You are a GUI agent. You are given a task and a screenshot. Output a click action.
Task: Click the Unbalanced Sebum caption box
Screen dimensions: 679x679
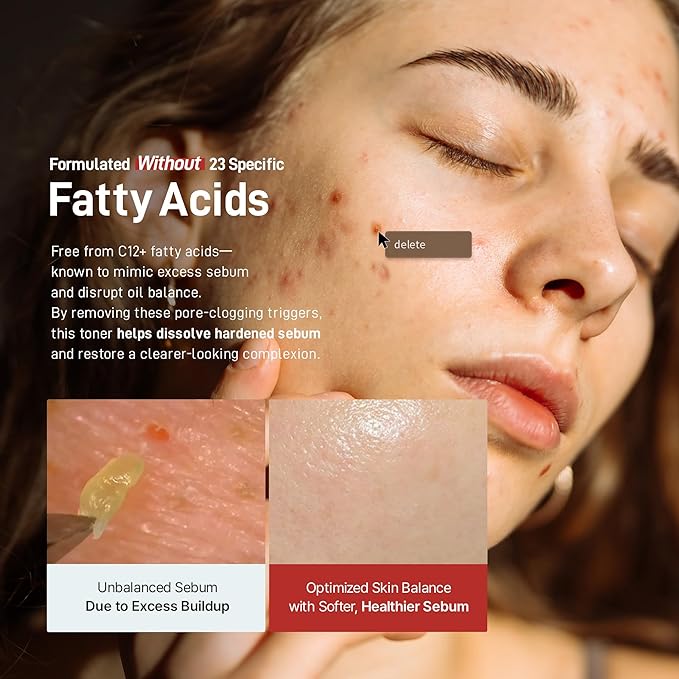pyautogui.click(x=156, y=597)
